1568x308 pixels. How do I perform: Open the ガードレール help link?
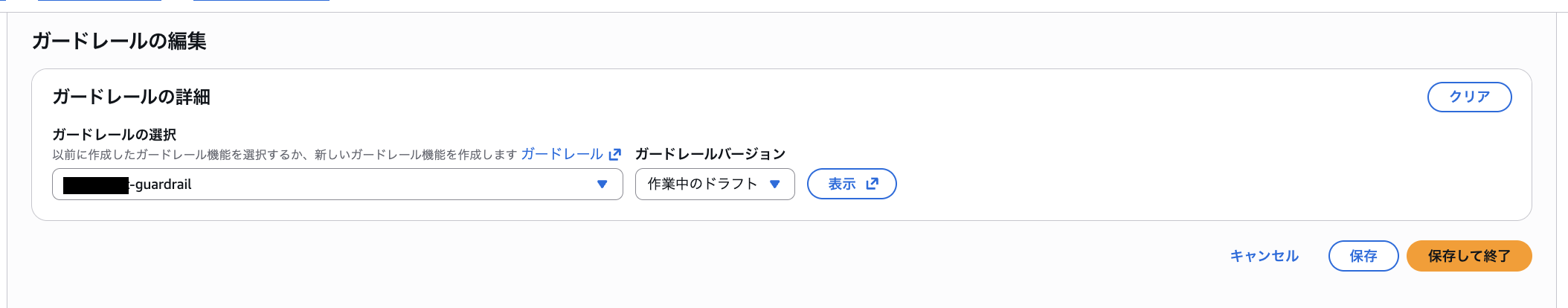click(x=562, y=154)
